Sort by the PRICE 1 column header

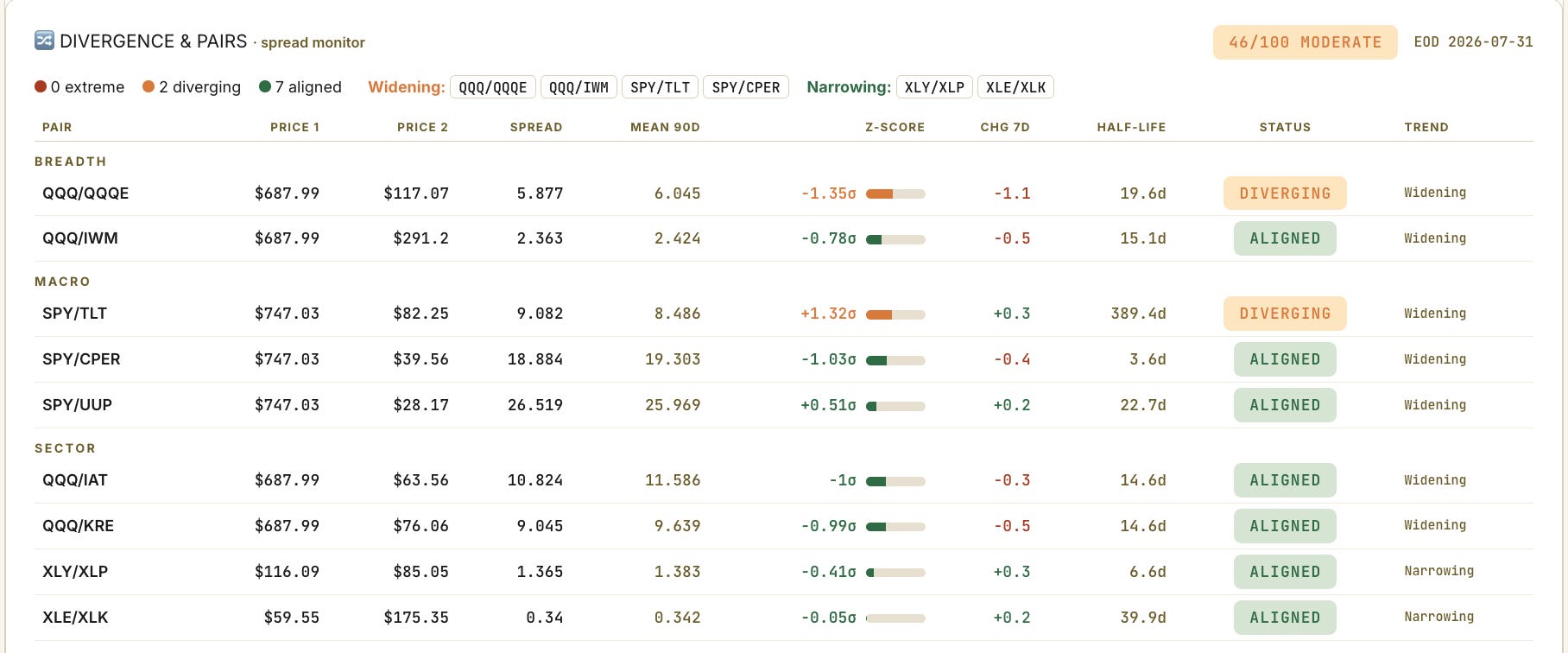[294, 127]
